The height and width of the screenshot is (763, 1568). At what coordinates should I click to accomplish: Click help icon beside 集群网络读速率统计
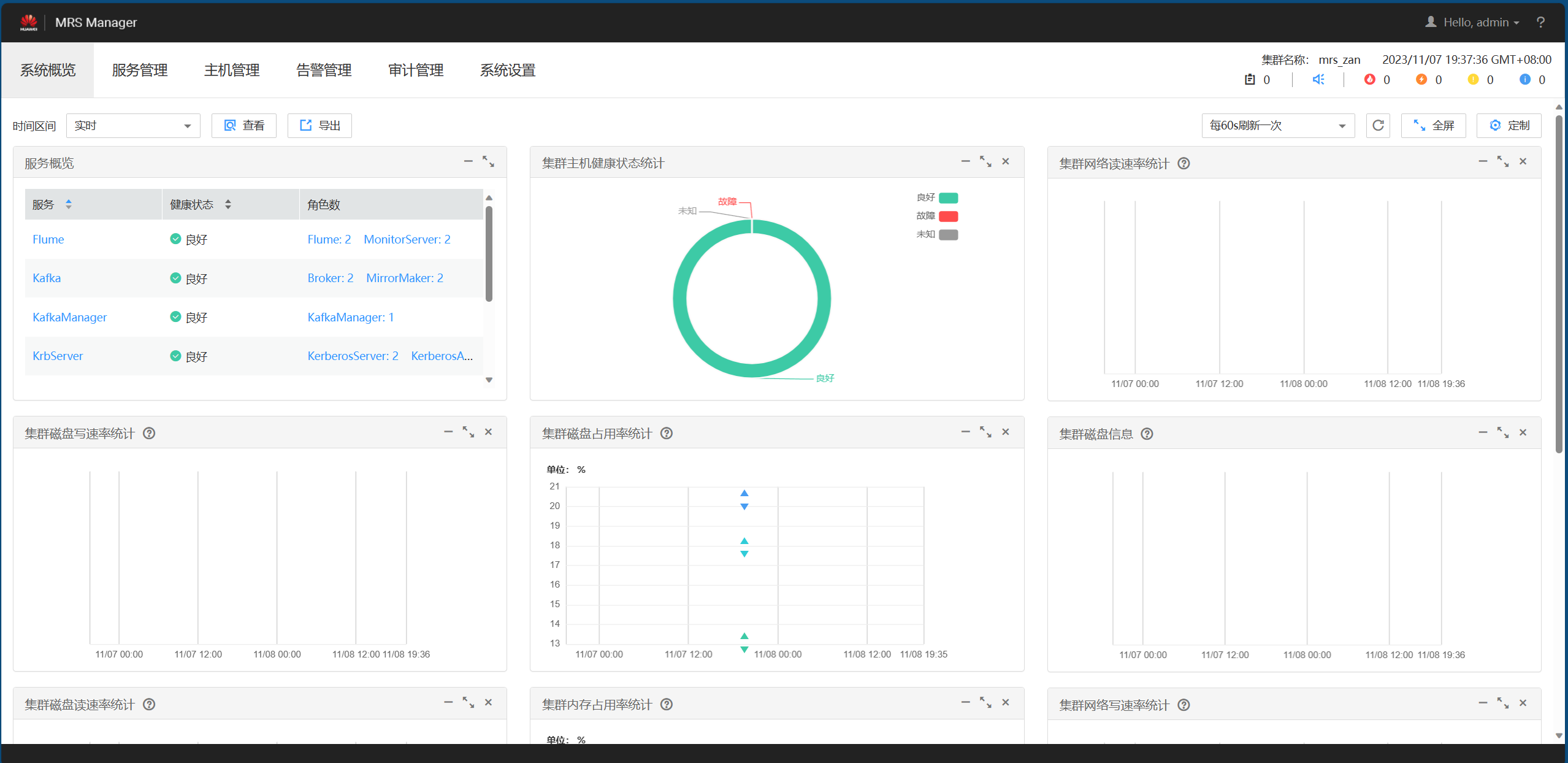point(1184,164)
